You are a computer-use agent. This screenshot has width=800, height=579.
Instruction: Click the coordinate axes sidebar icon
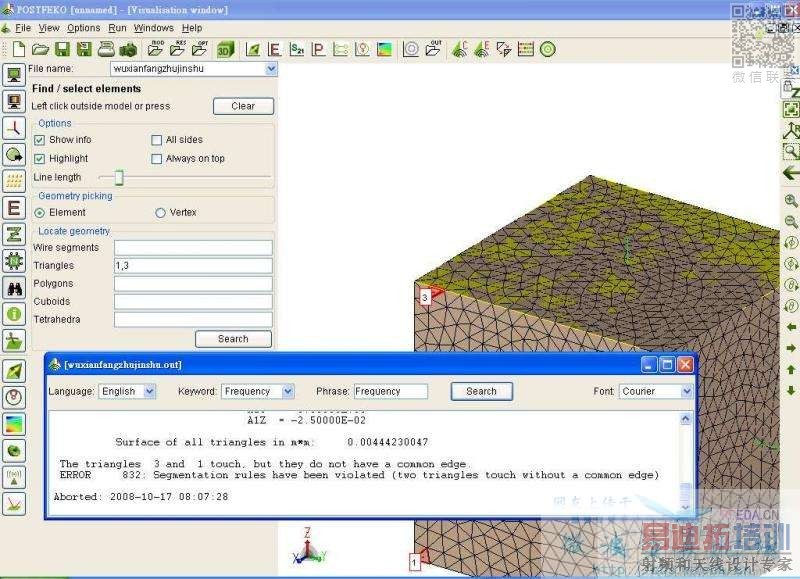(x=14, y=128)
